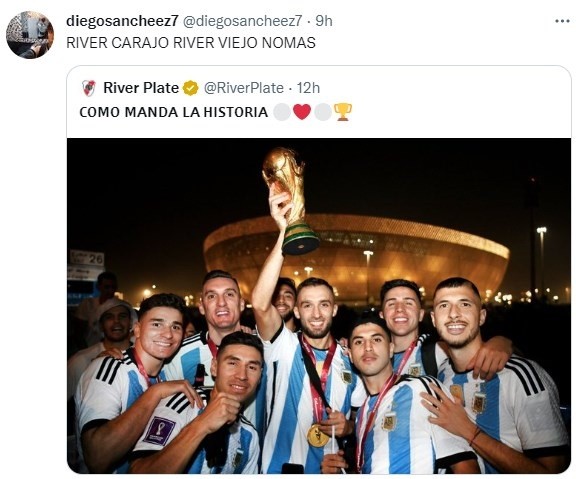The height and width of the screenshot is (479, 576).
Task: Click the gold verified badge
Action: (191, 88)
